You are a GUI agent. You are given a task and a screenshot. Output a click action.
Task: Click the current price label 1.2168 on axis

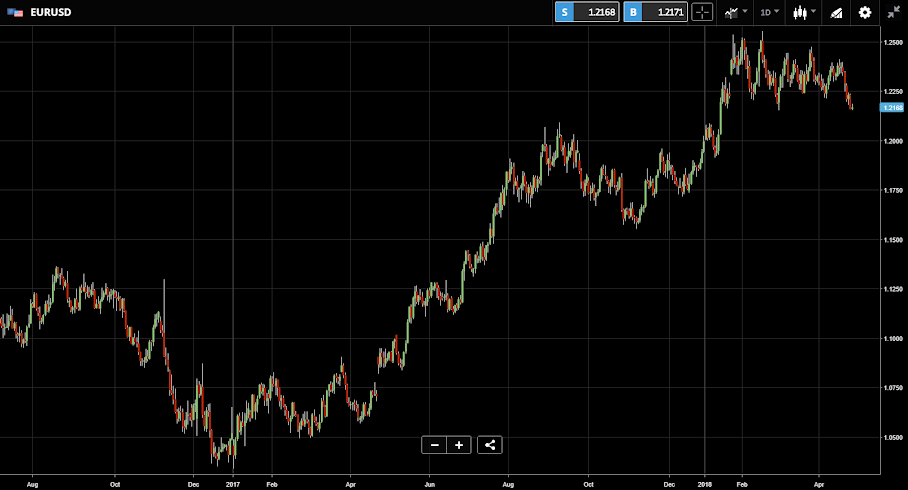(892, 108)
